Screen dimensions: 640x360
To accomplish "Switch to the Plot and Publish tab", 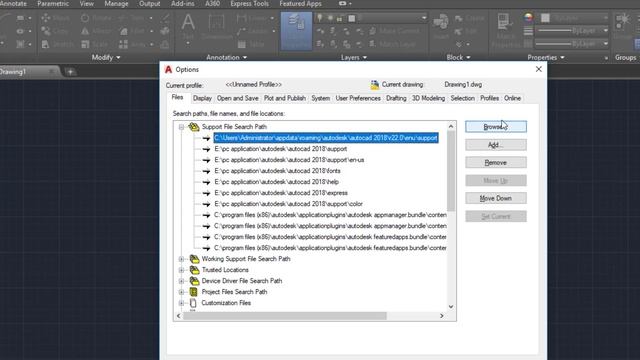I will (x=284, y=98).
